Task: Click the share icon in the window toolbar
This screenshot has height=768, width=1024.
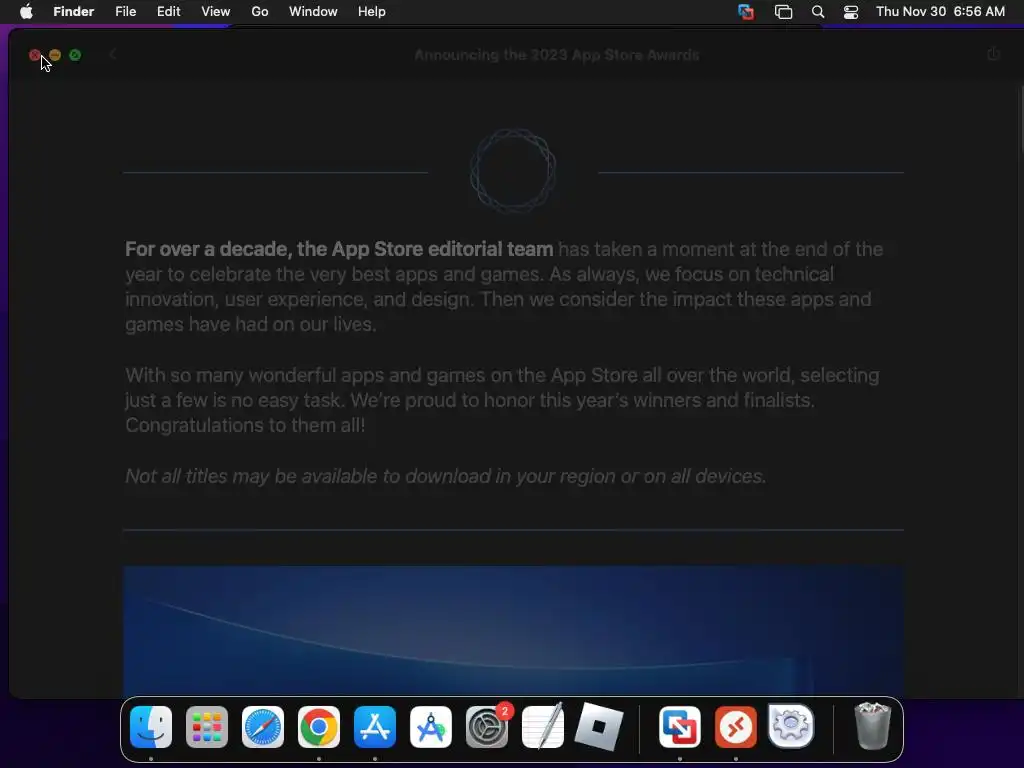Action: [993, 54]
